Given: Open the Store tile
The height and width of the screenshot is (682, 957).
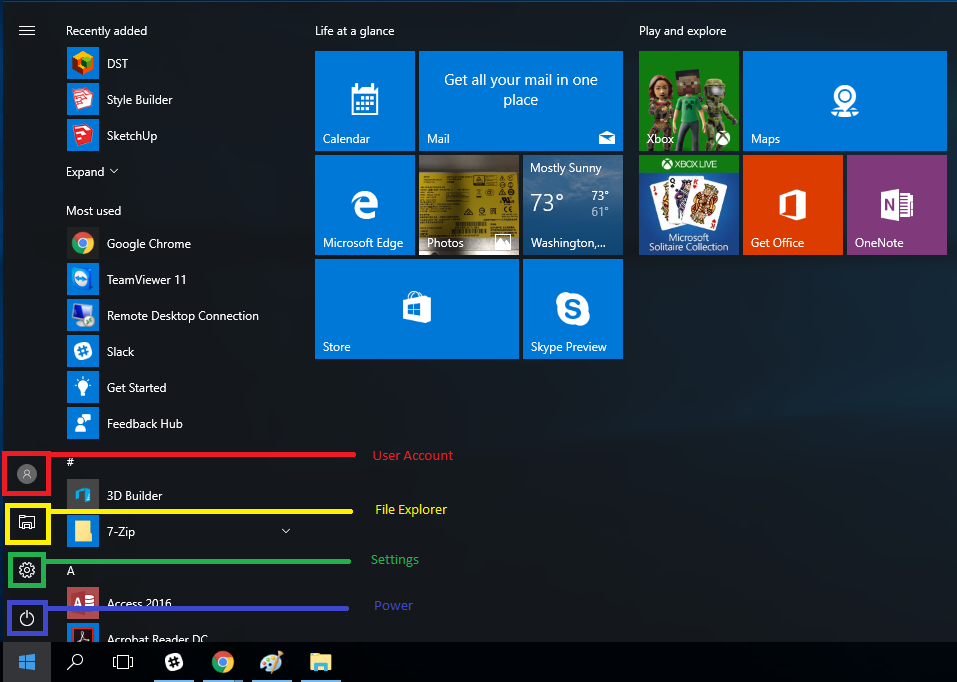Looking at the screenshot, I should (x=417, y=309).
